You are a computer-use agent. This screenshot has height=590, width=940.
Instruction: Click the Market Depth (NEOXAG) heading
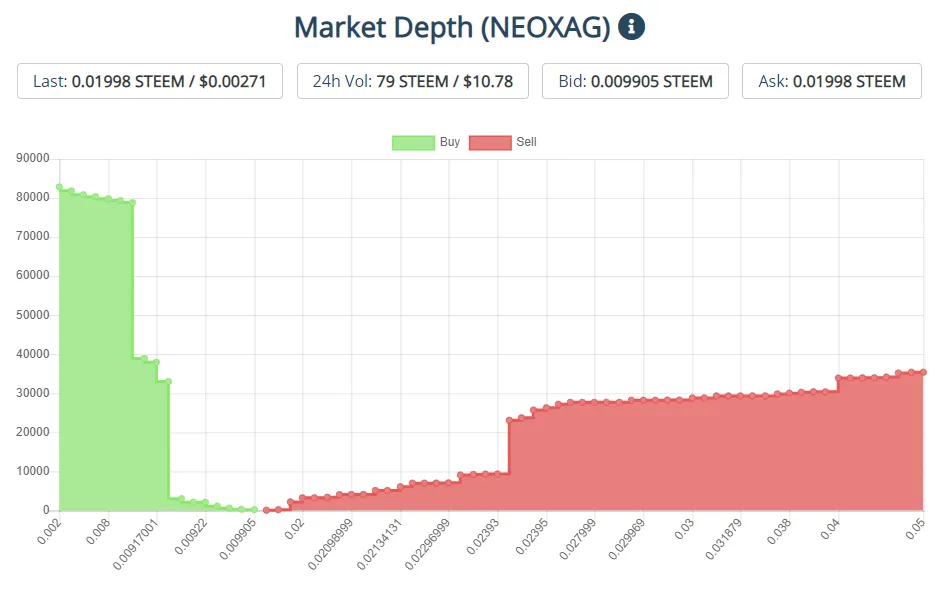453,28
